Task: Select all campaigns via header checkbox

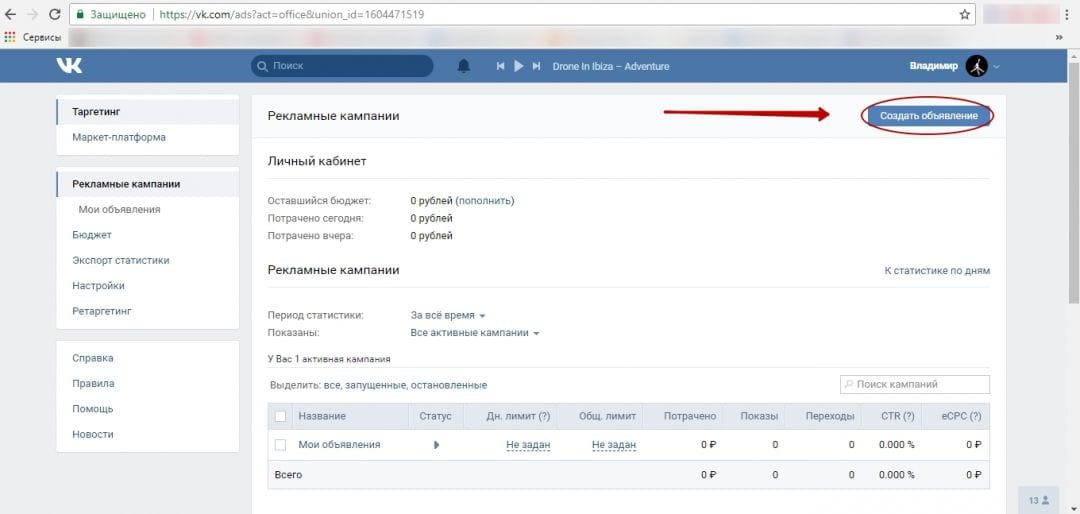Action: point(280,416)
